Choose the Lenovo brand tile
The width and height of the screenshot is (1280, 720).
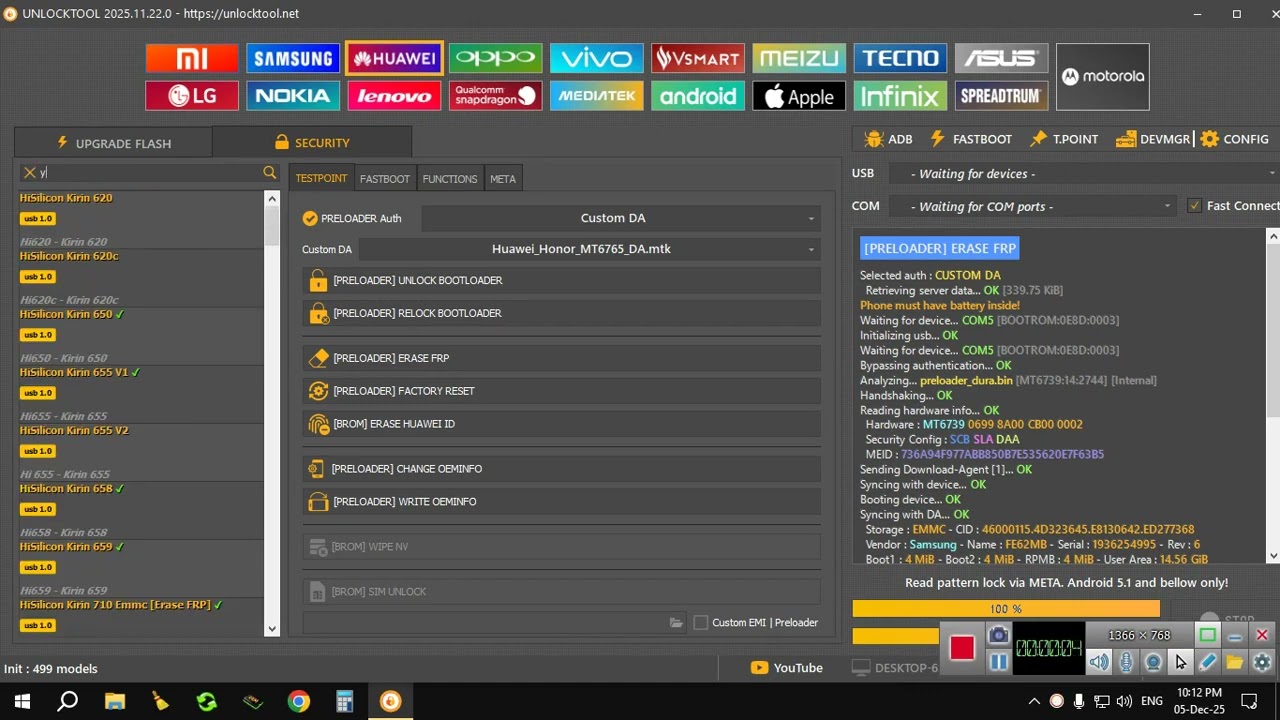394,96
